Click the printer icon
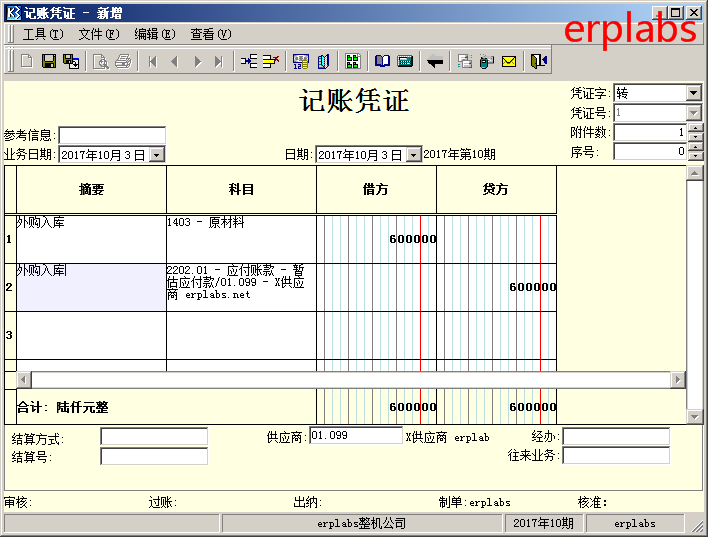708x537 pixels. tap(123, 61)
